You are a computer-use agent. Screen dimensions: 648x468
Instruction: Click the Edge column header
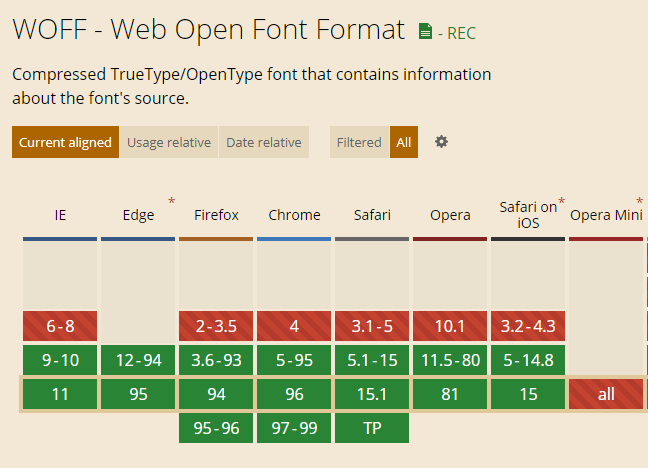[x=138, y=215]
